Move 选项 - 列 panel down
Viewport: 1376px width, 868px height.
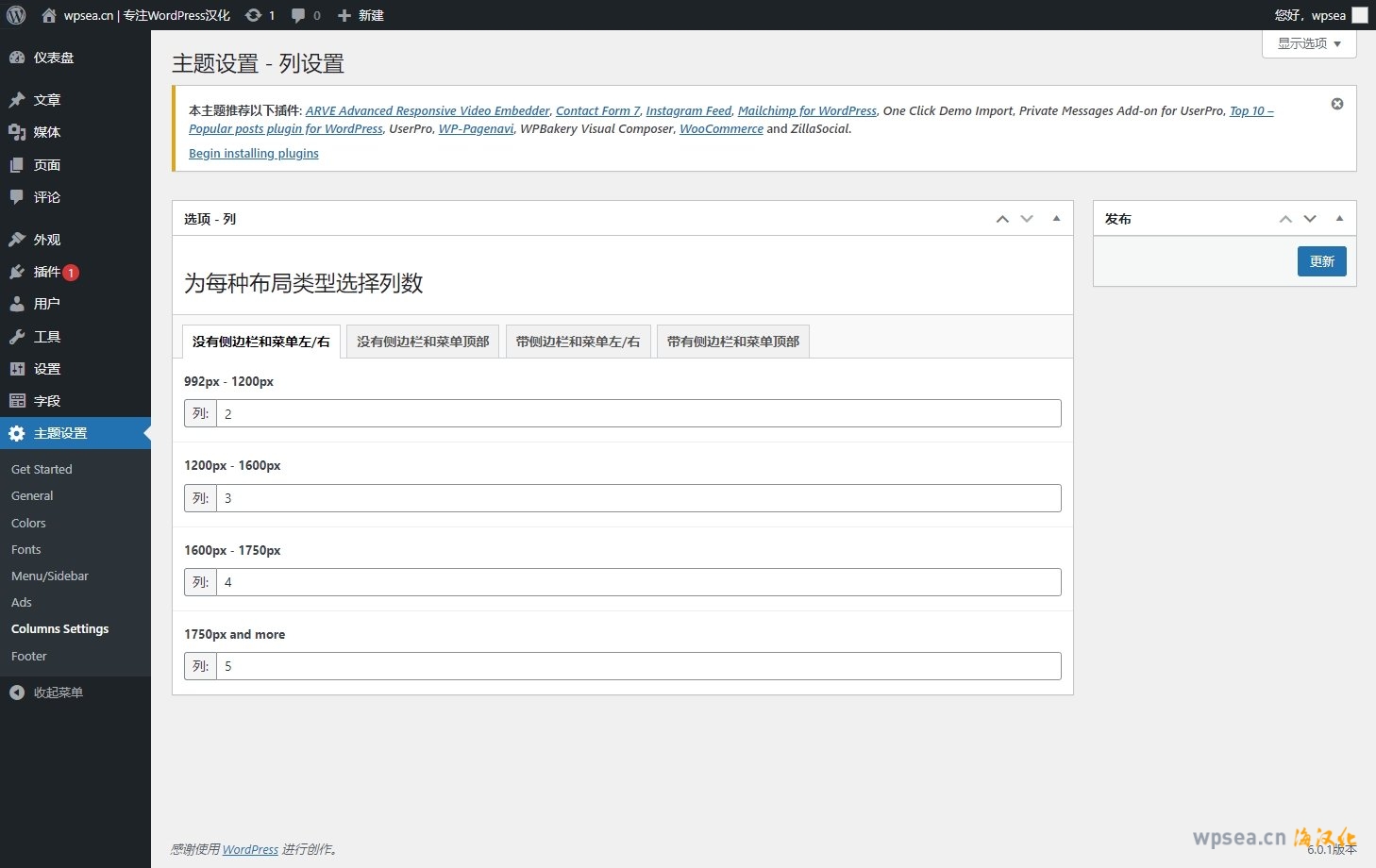1027,219
